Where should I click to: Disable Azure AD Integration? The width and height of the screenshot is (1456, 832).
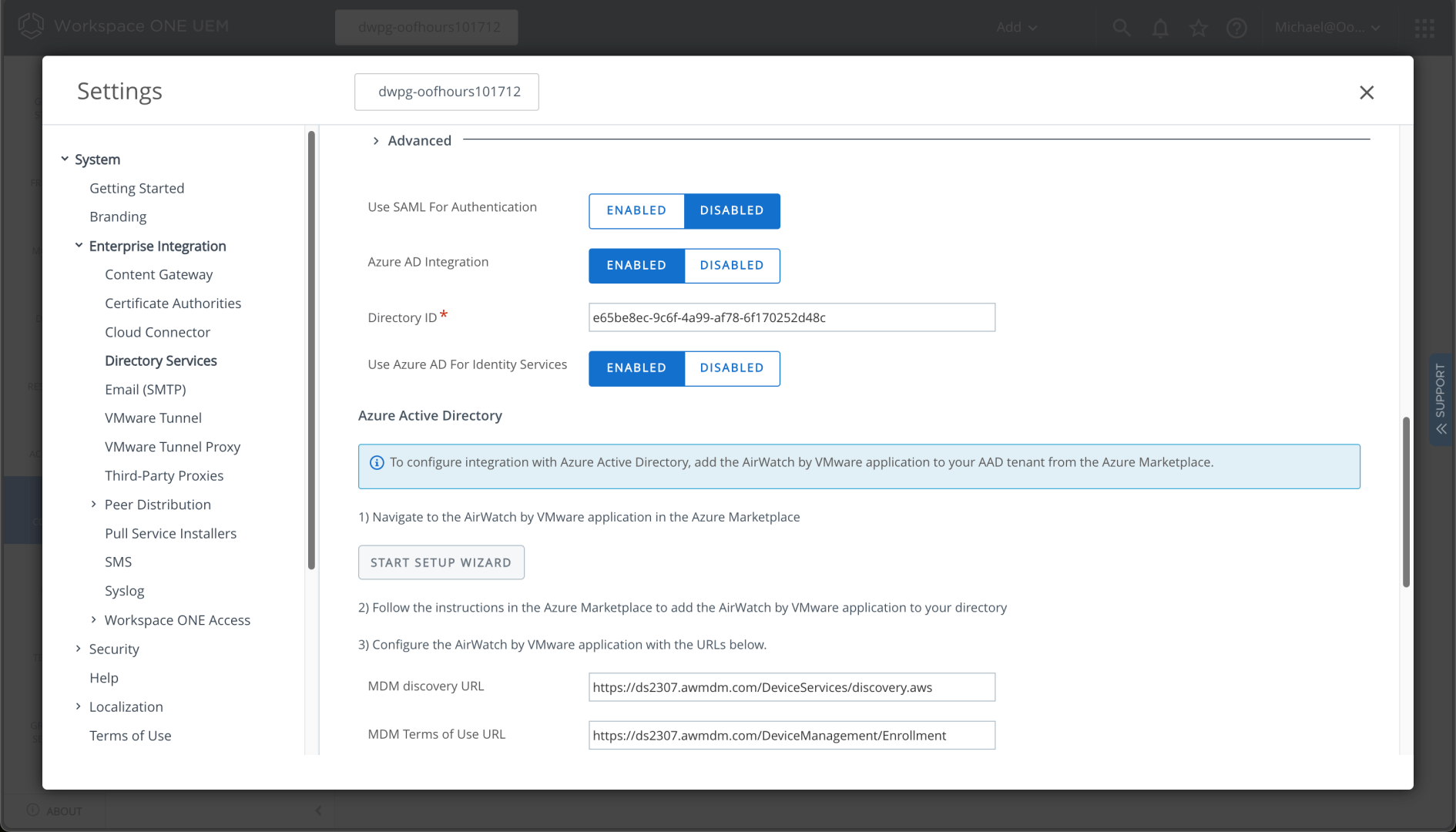(732, 266)
